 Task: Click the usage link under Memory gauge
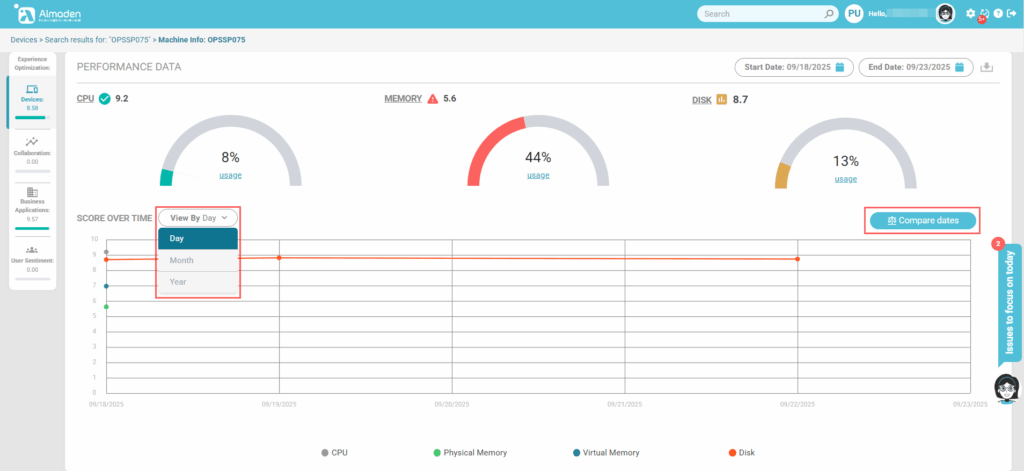(x=538, y=175)
